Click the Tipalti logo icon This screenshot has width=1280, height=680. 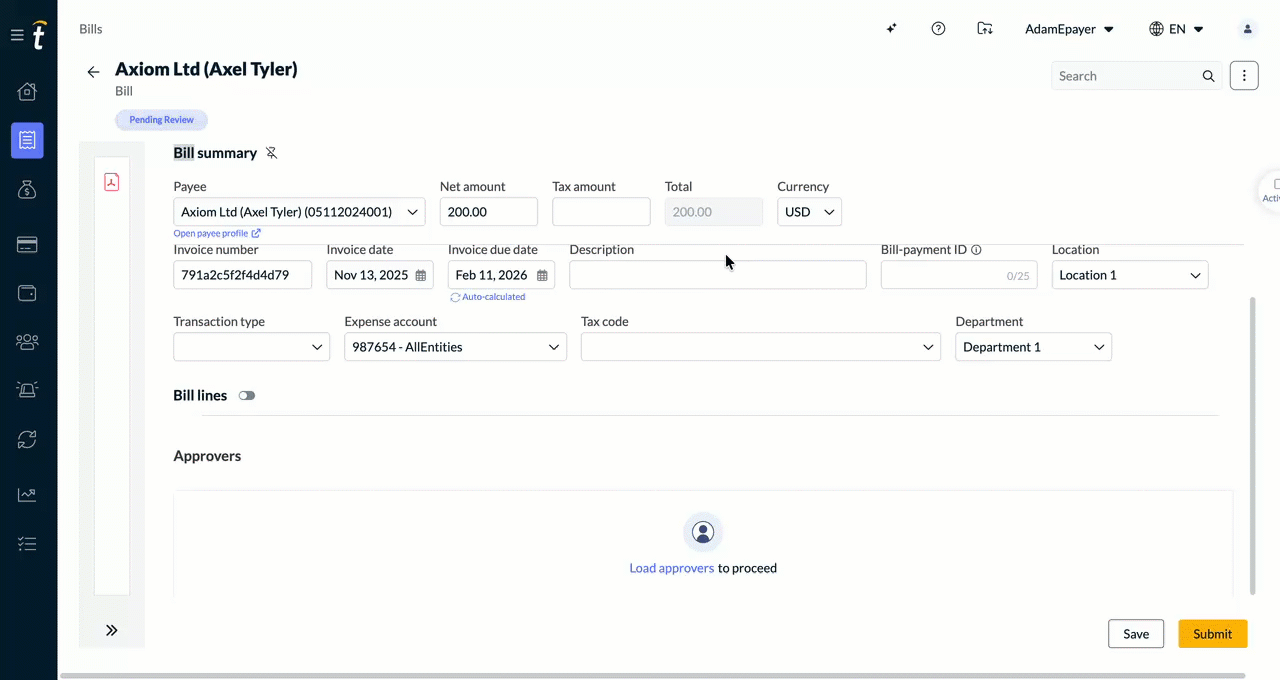click(39, 35)
